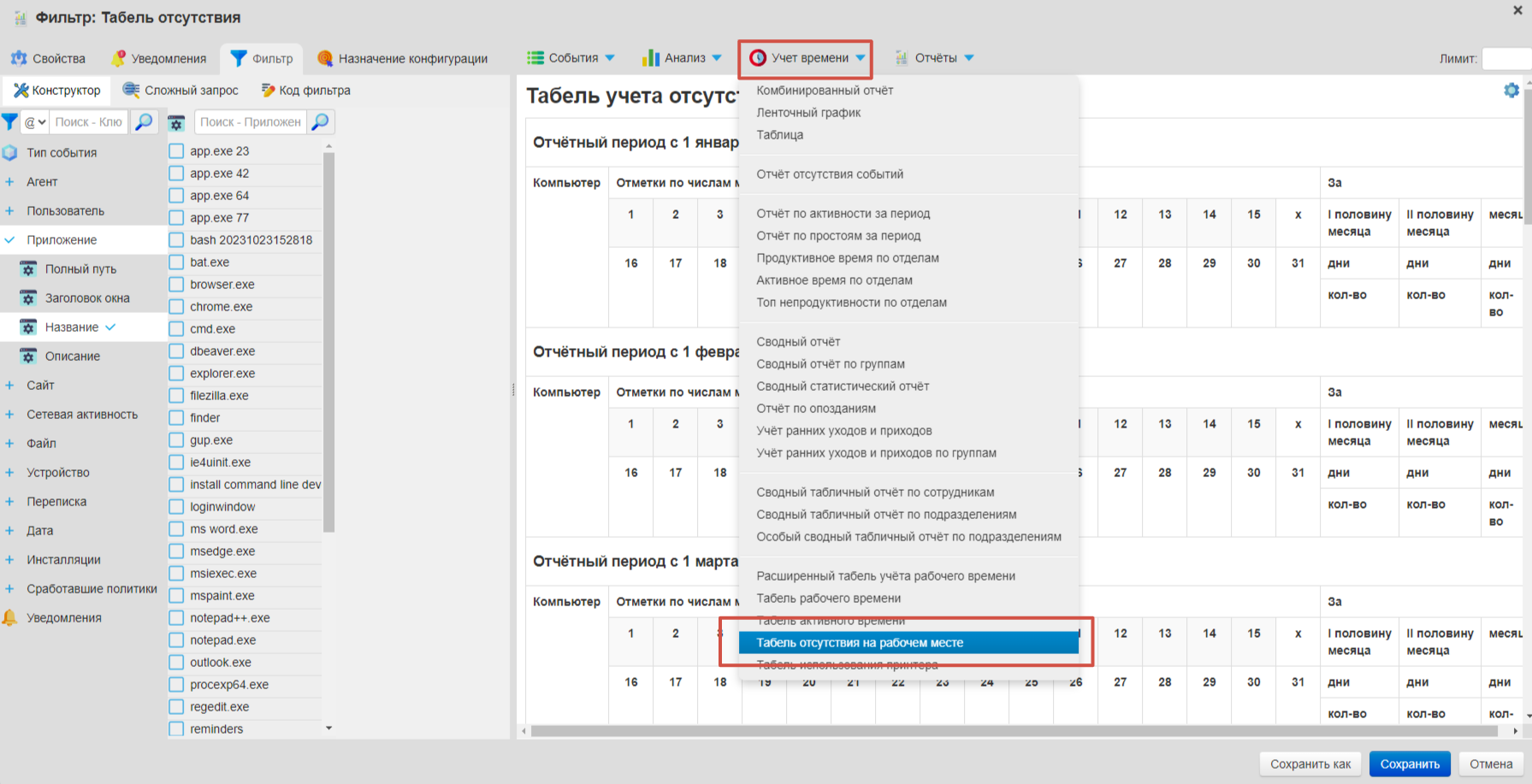Click the blue funnel filter icon
Image resolution: width=1532 pixels, height=784 pixels.
click(x=9, y=122)
